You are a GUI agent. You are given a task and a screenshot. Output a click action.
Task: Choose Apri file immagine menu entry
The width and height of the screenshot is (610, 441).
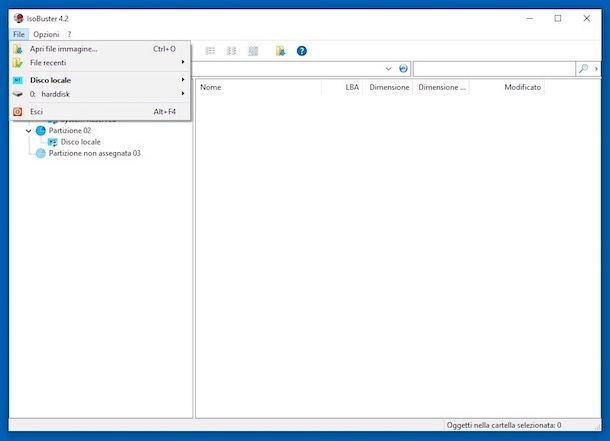pos(100,49)
